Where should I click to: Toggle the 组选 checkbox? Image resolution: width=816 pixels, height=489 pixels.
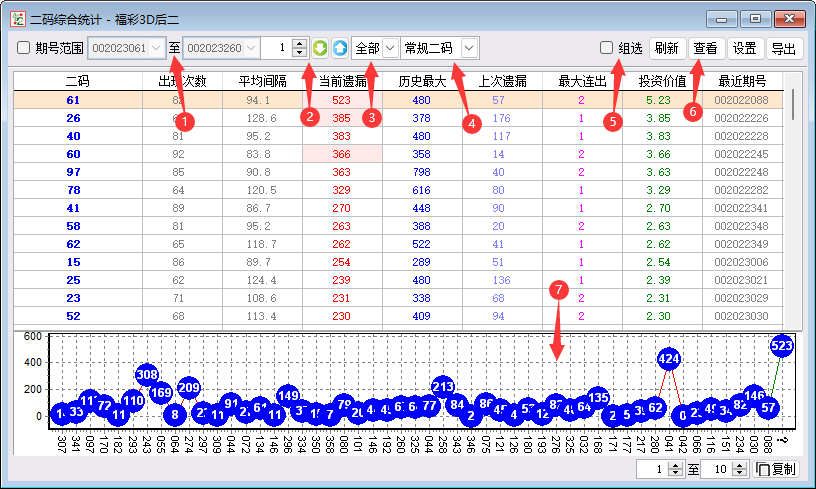606,48
